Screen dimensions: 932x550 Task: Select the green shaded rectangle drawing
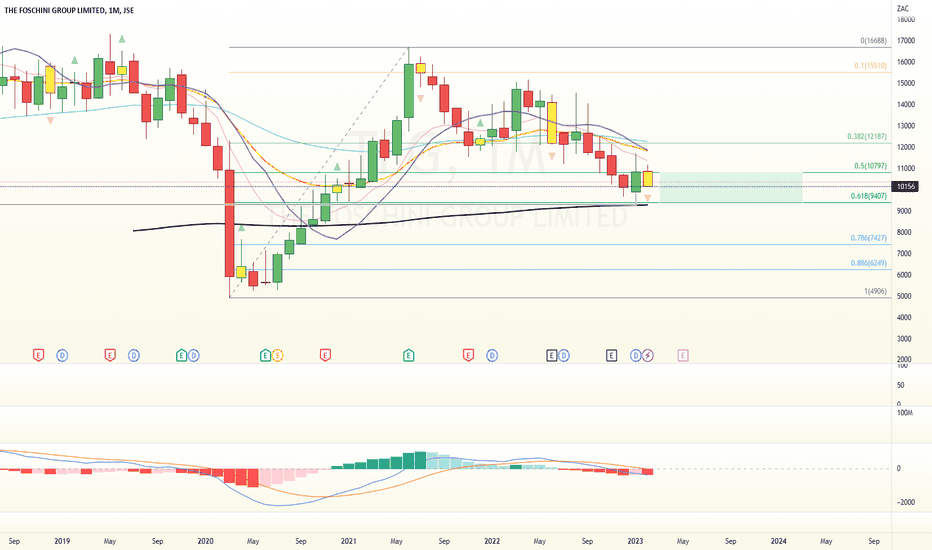731,187
